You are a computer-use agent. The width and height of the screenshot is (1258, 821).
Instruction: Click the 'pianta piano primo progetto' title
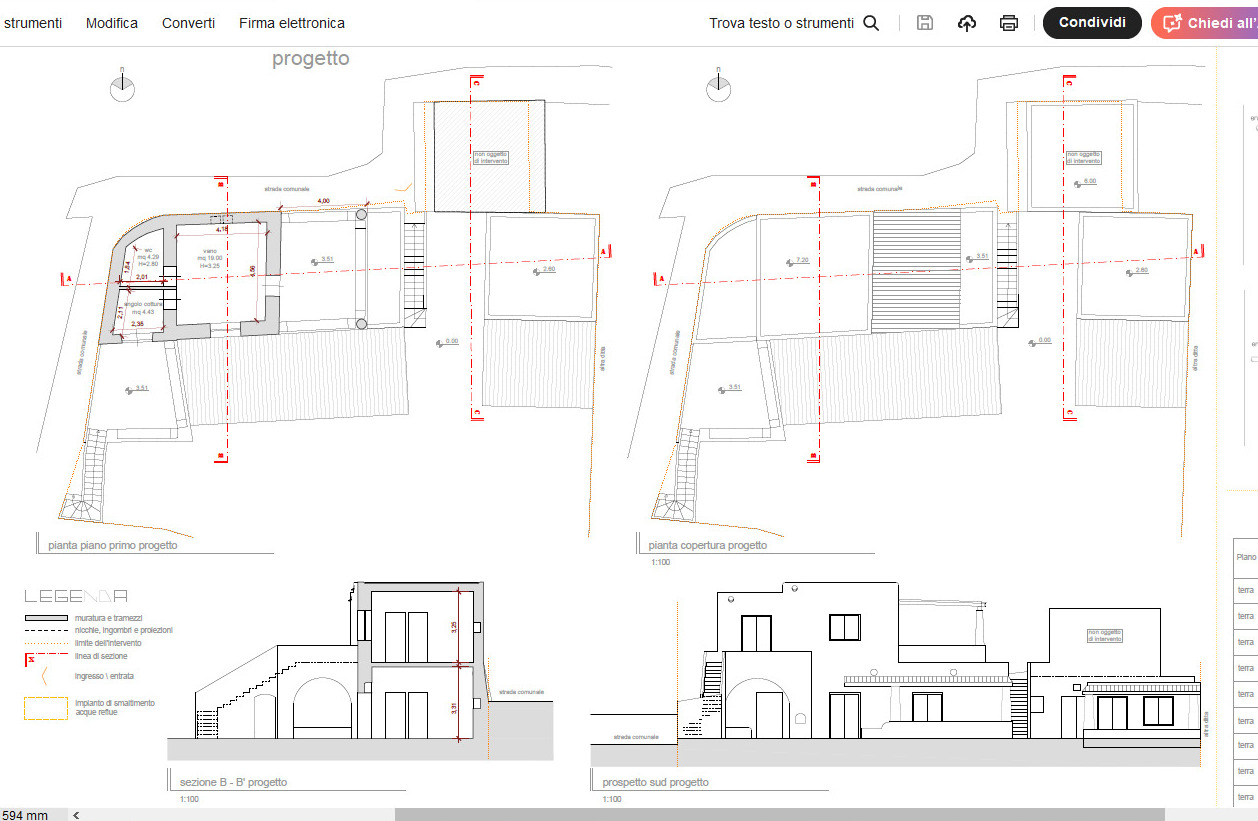coord(113,546)
